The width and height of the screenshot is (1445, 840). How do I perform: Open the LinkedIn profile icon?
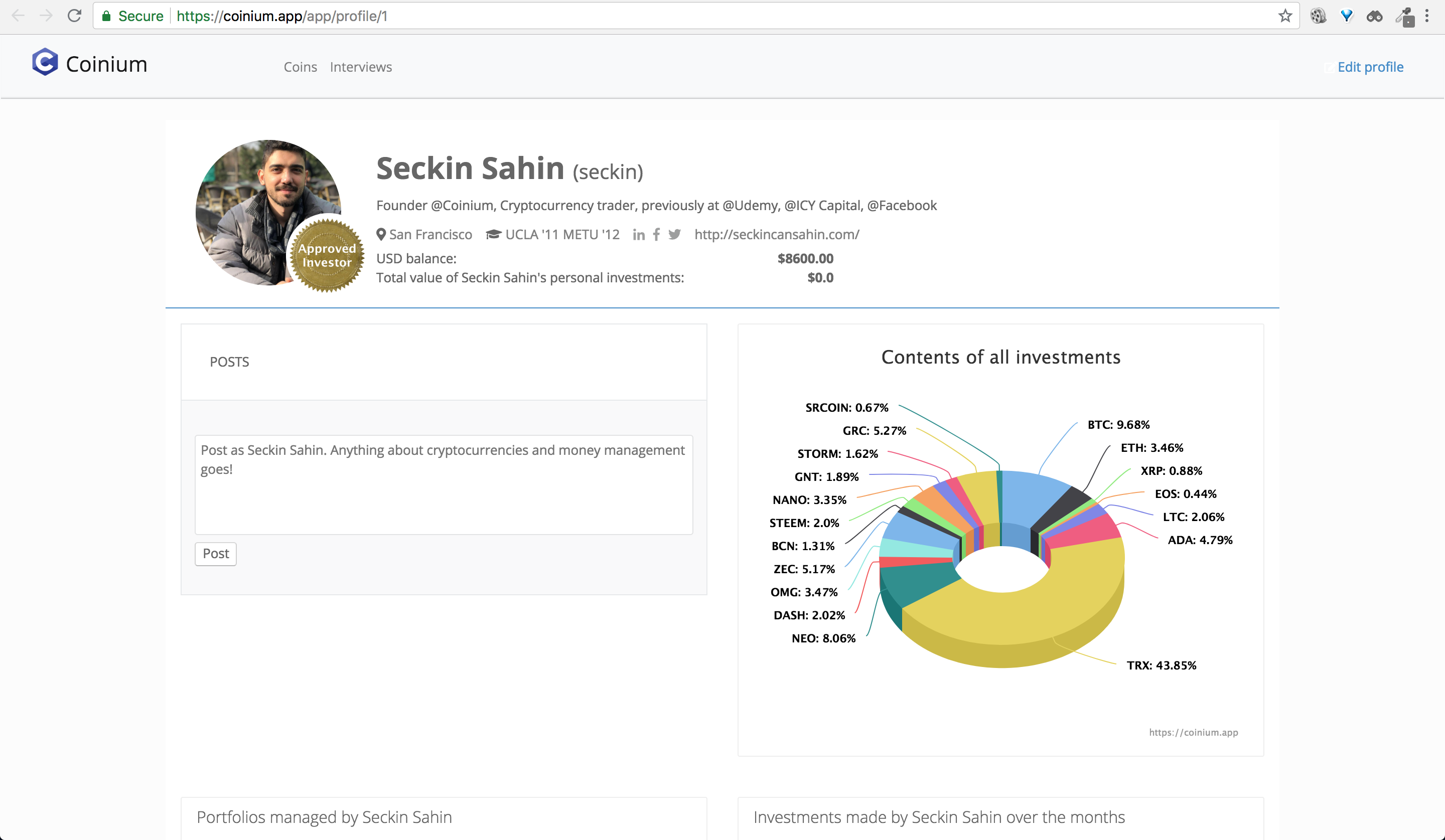pos(638,235)
